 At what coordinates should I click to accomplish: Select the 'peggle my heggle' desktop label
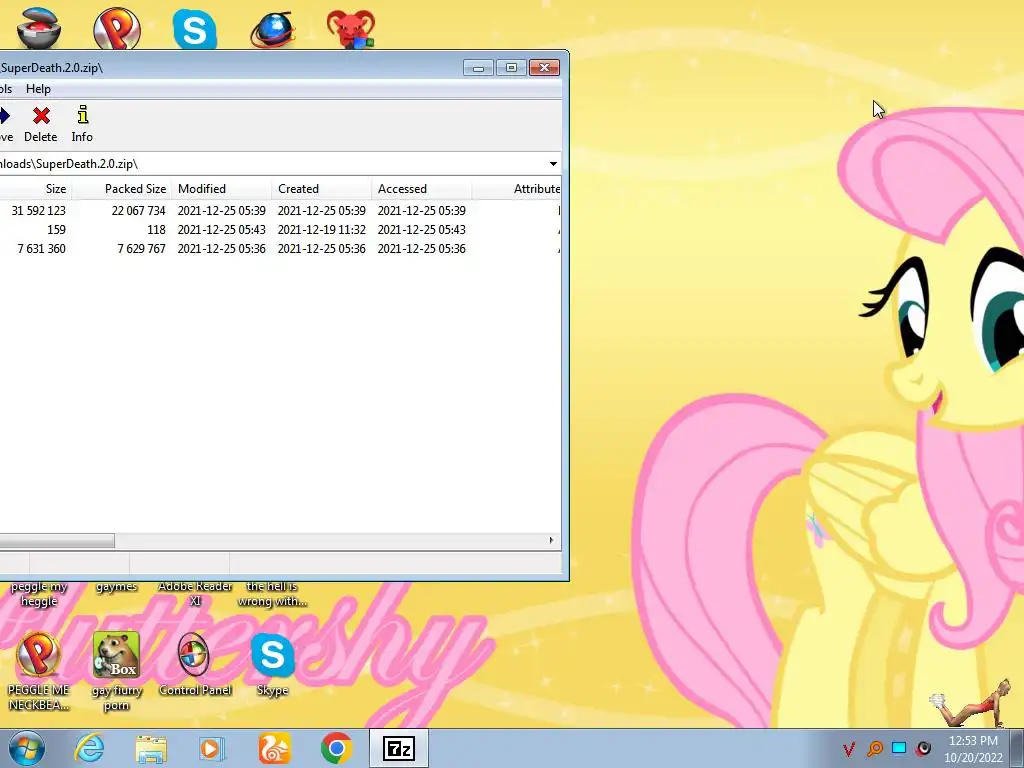[39, 594]
